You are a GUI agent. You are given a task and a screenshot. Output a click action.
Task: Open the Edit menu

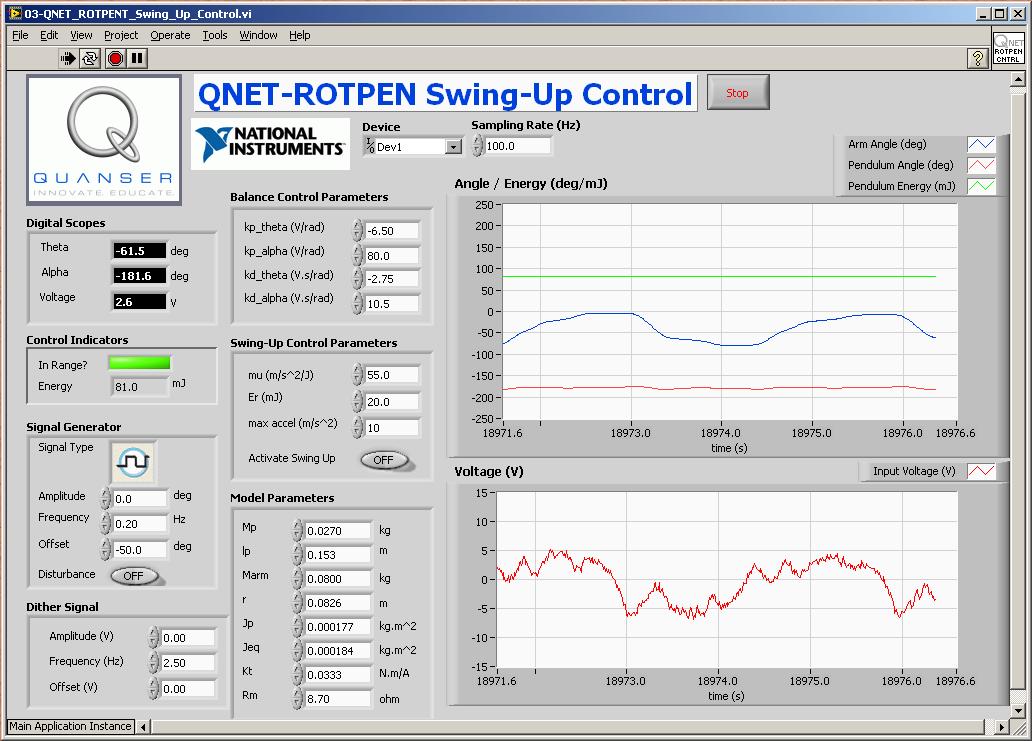coord(49,36)
